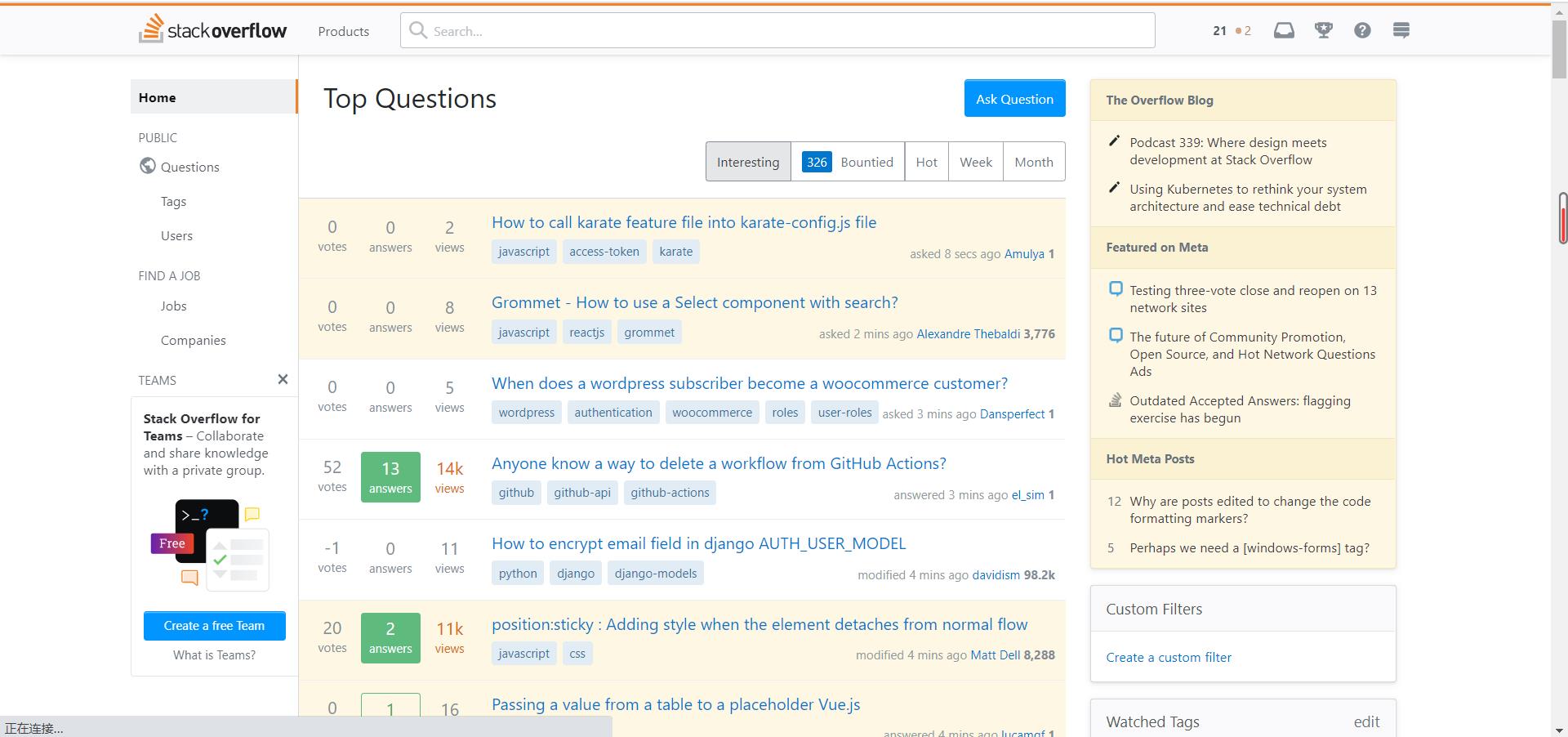Open Grommet Select component question

tap(694, 302)
